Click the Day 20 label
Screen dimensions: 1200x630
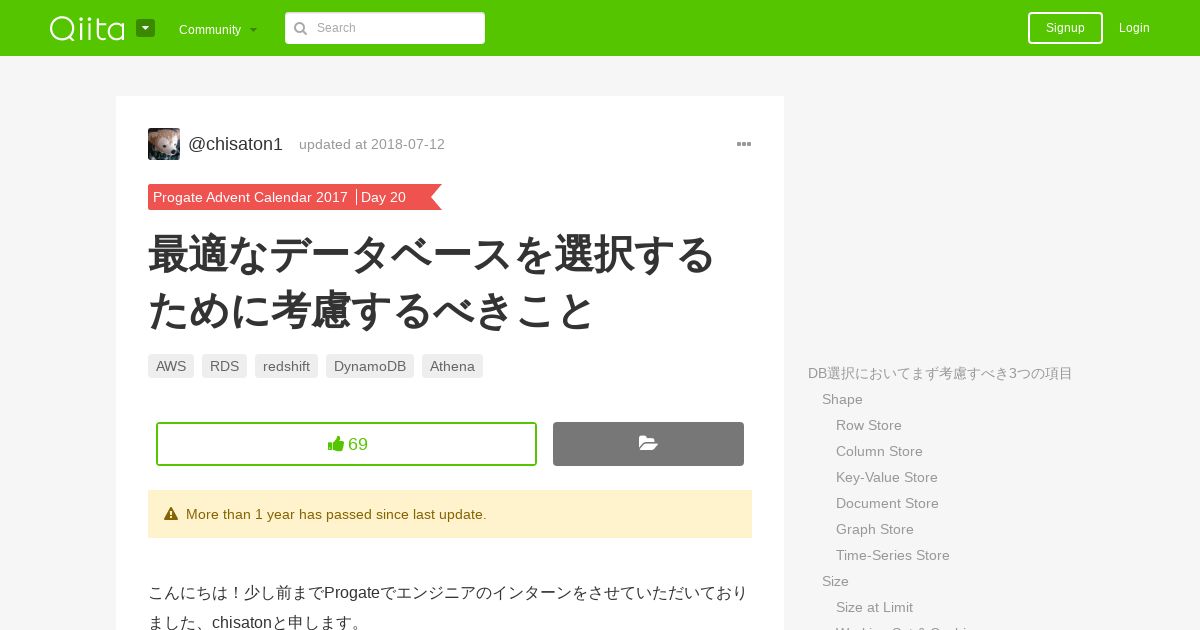point(383,197)
